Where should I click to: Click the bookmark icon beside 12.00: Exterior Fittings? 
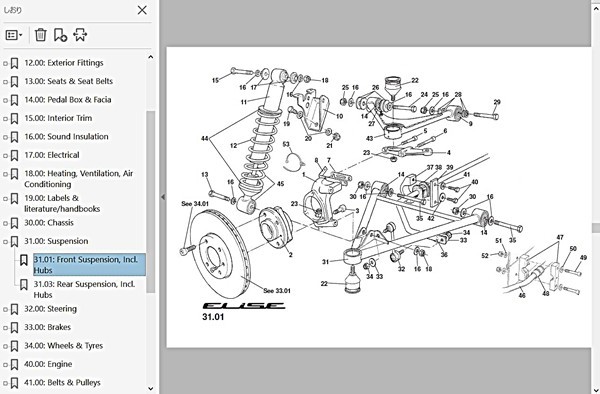tap(15, 63)
